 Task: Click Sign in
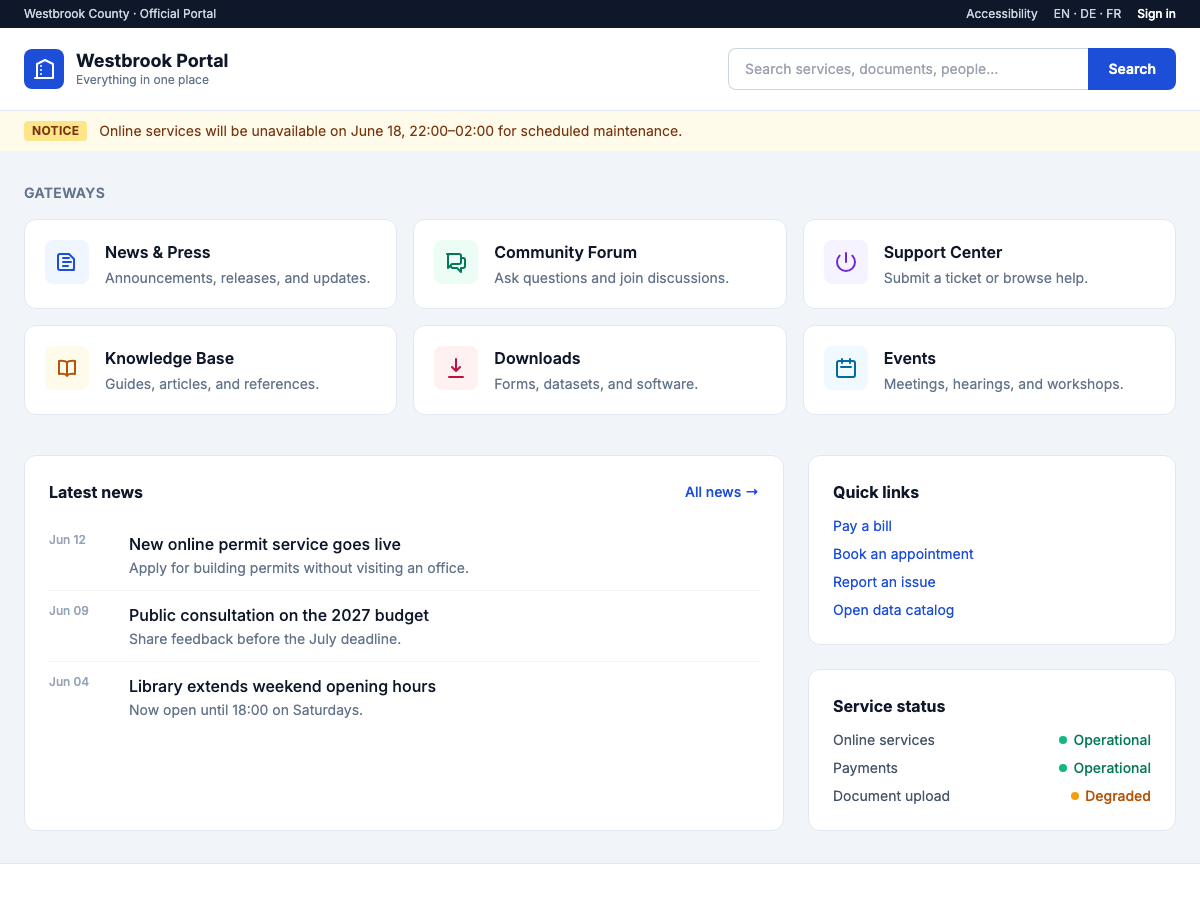click(1156, 14)
